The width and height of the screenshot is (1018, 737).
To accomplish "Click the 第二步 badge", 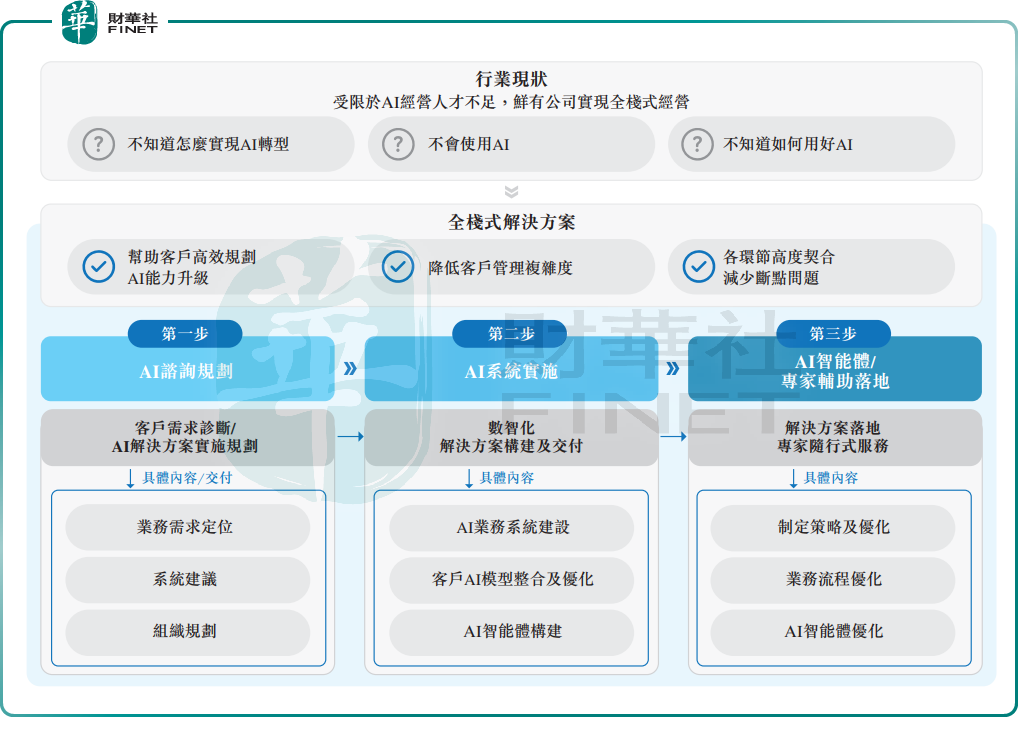I will (x=510, y=334).
